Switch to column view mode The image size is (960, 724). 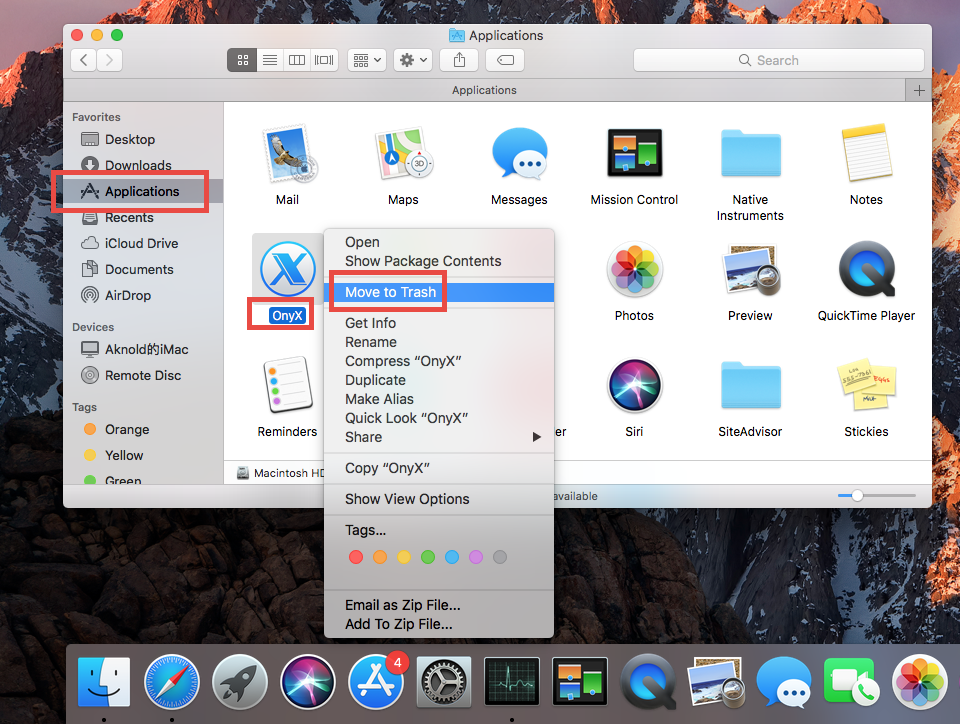tap(296, 59)
